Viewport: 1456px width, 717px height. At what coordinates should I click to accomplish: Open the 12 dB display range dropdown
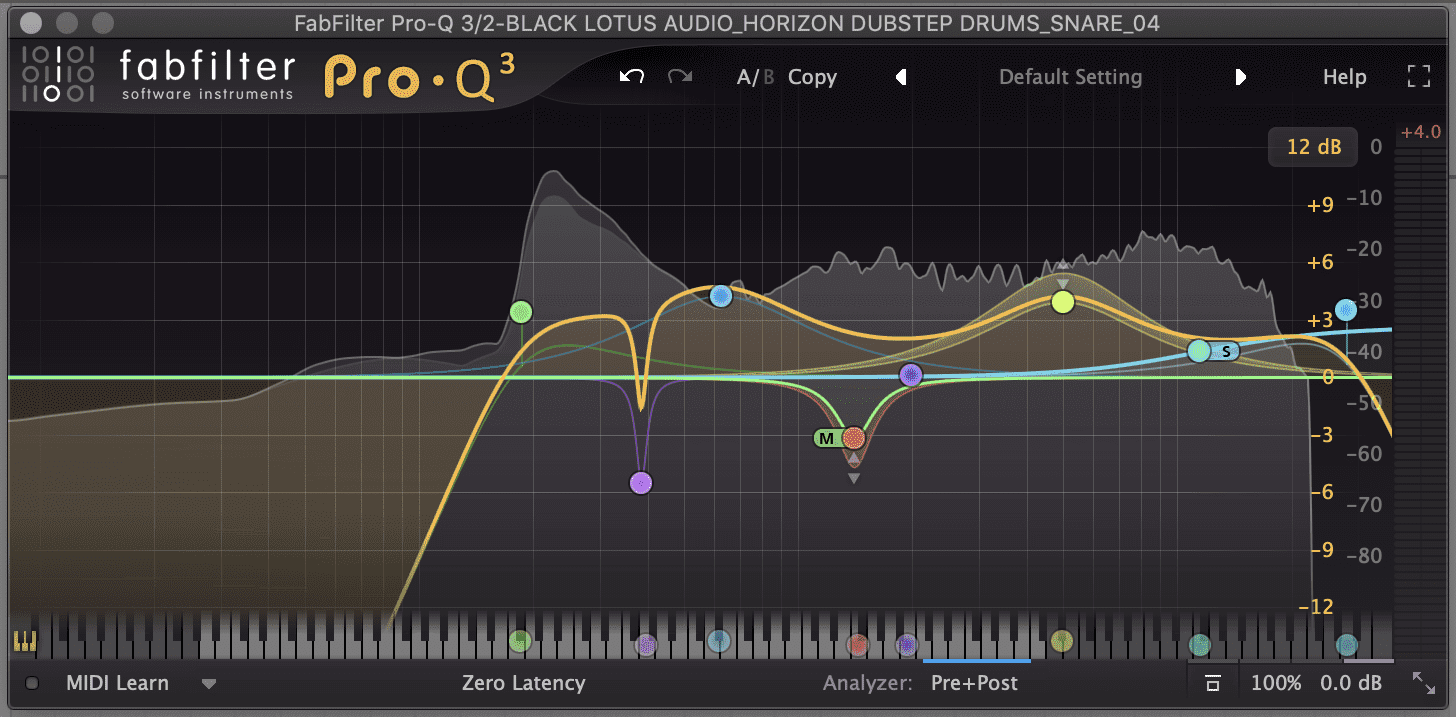click(1314, 147)
